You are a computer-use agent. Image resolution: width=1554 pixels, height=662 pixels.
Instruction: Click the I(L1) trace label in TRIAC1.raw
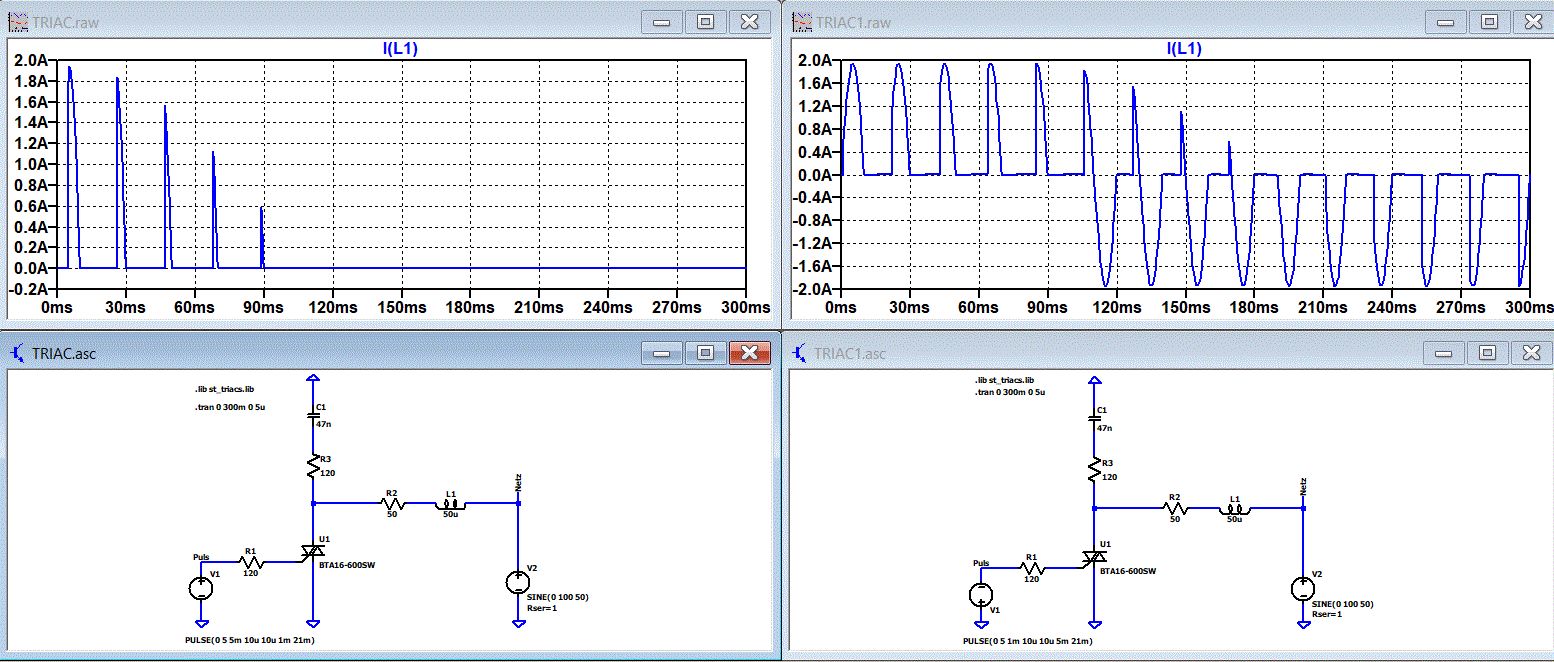pyautogui.click(x=1183, y=48)
